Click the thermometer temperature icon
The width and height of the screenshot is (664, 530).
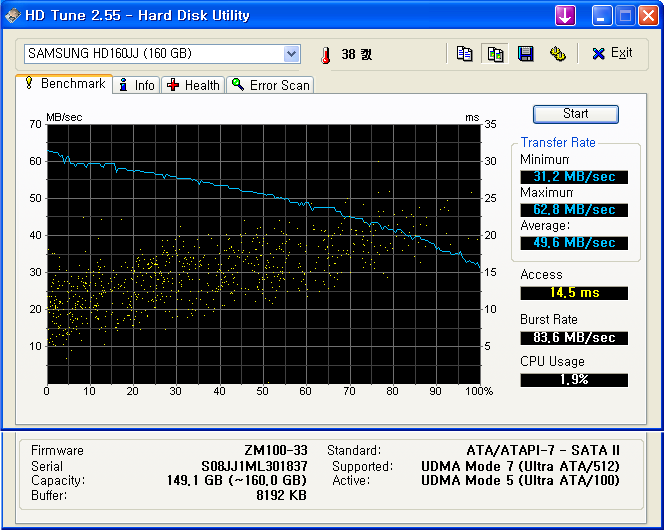(x=325, y=55)
